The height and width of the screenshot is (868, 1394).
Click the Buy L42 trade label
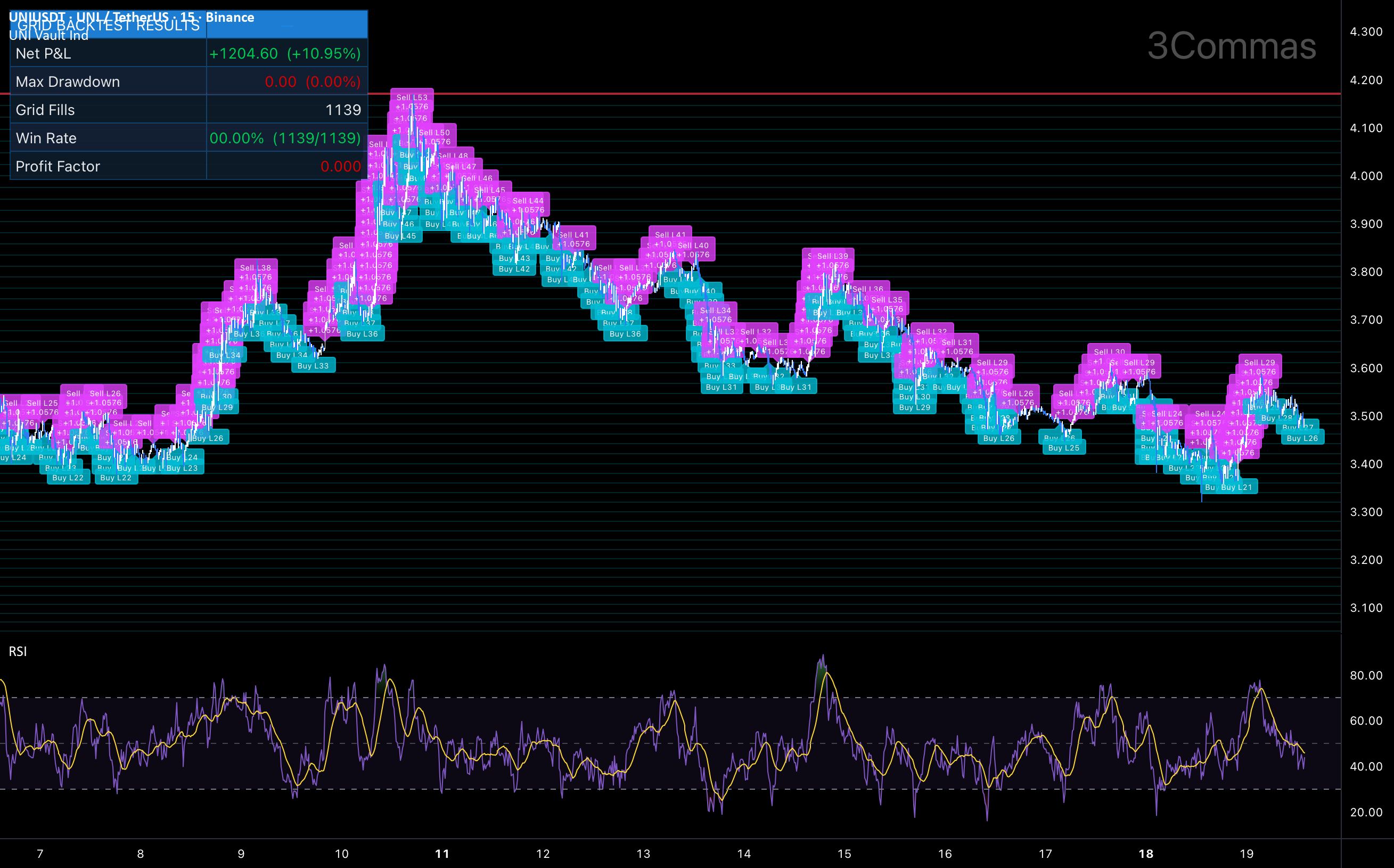pyautogui.click(x=514, y=269)
